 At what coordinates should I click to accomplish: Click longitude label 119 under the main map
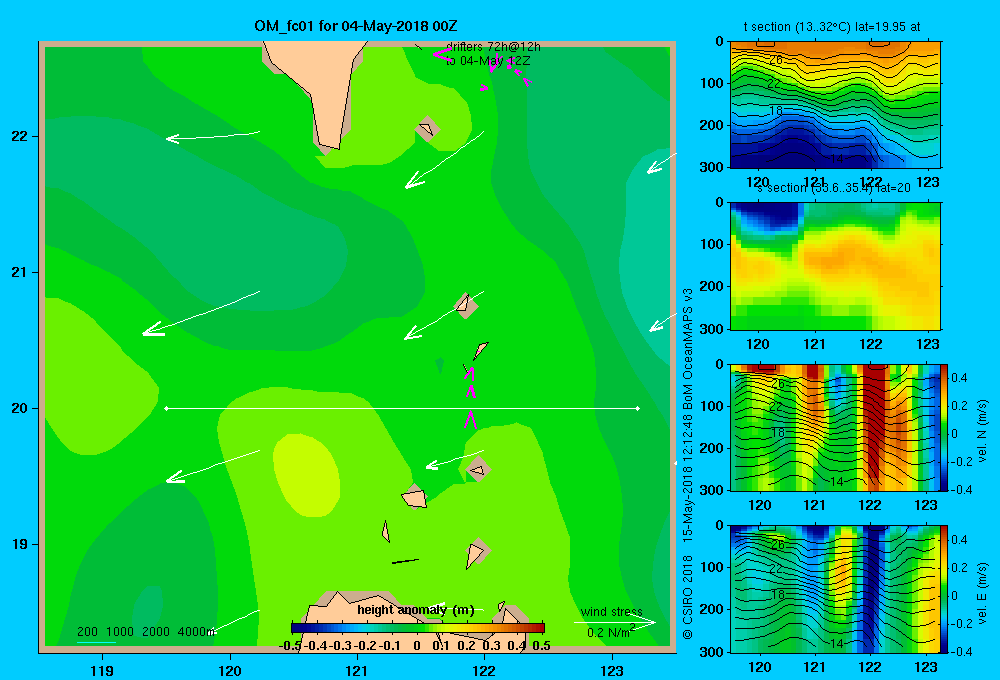(103, 670)
